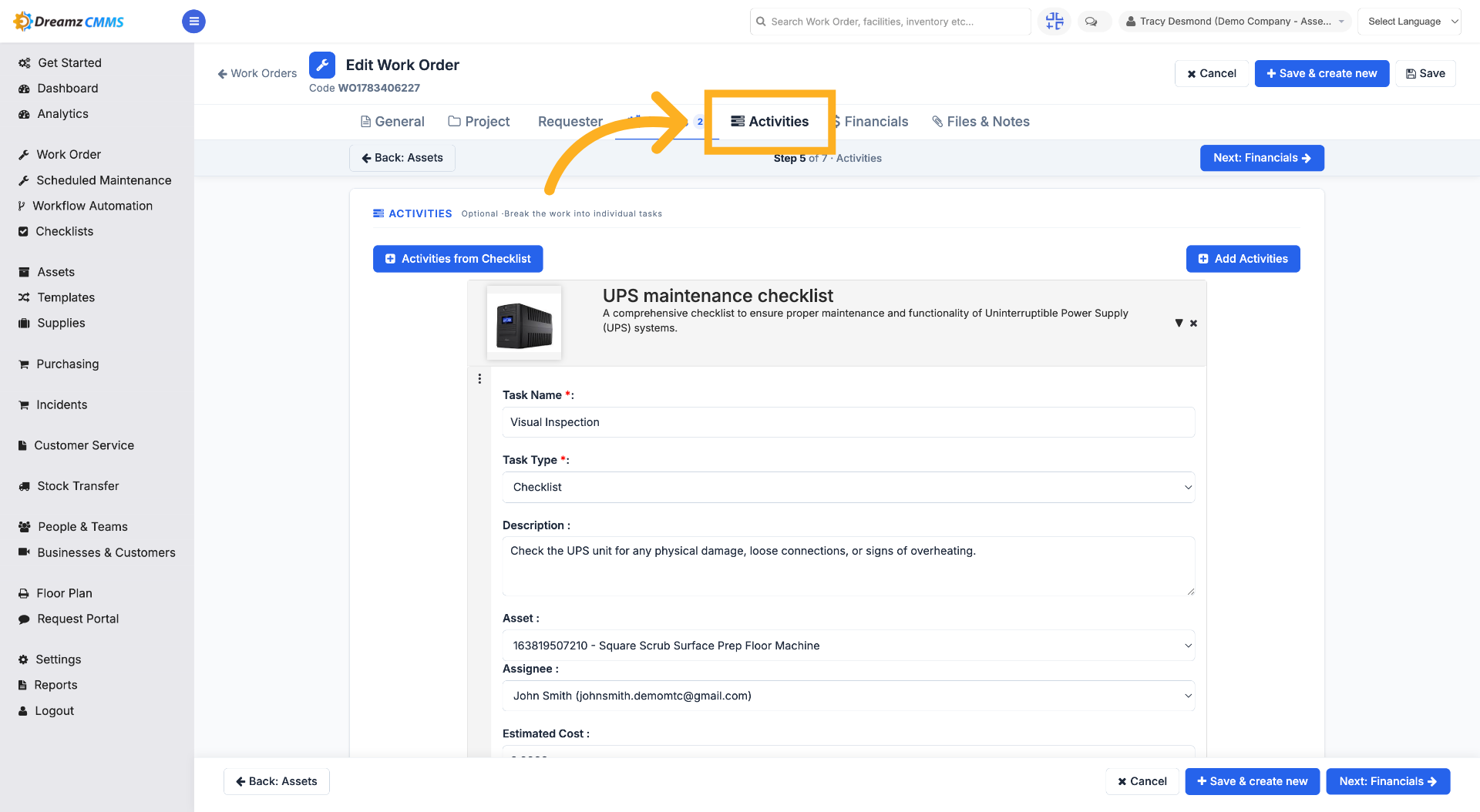Click into the Description text area
Viewport: 1480px width, 812px height.
[849, 566]
